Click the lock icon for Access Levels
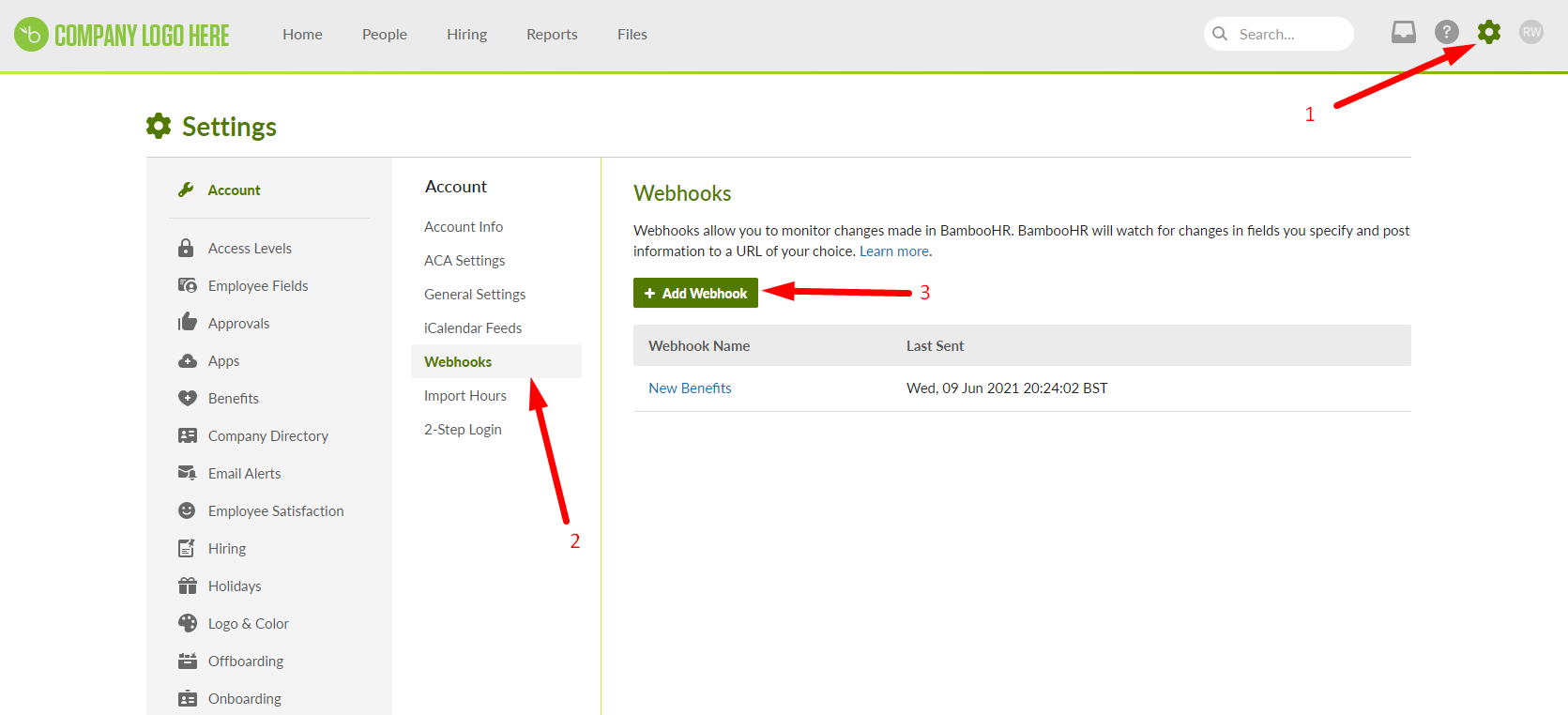The image size is (1568, 715). pyautogui.click(x=186, y=248)
